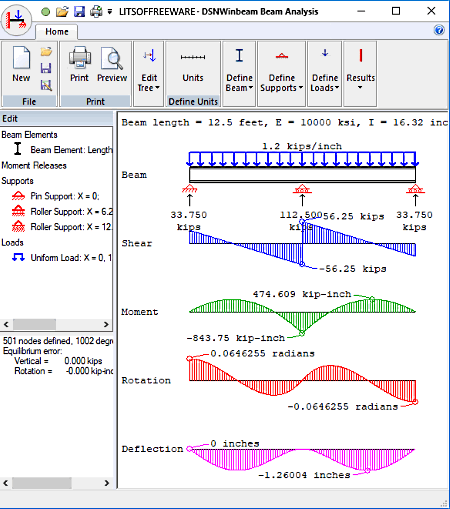Click '0.0646255 radians' positive rotation label
Screen dimensions: 450x509
pyautogui.click(x=262, y=353)
